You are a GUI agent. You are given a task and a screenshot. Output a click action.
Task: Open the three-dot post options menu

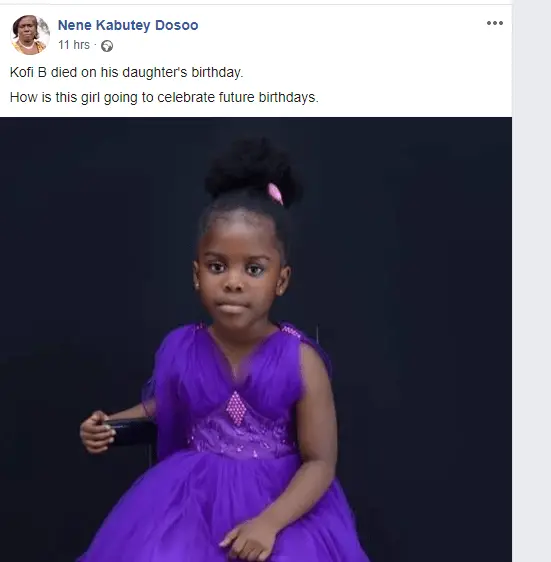click(x=495, y=23)
